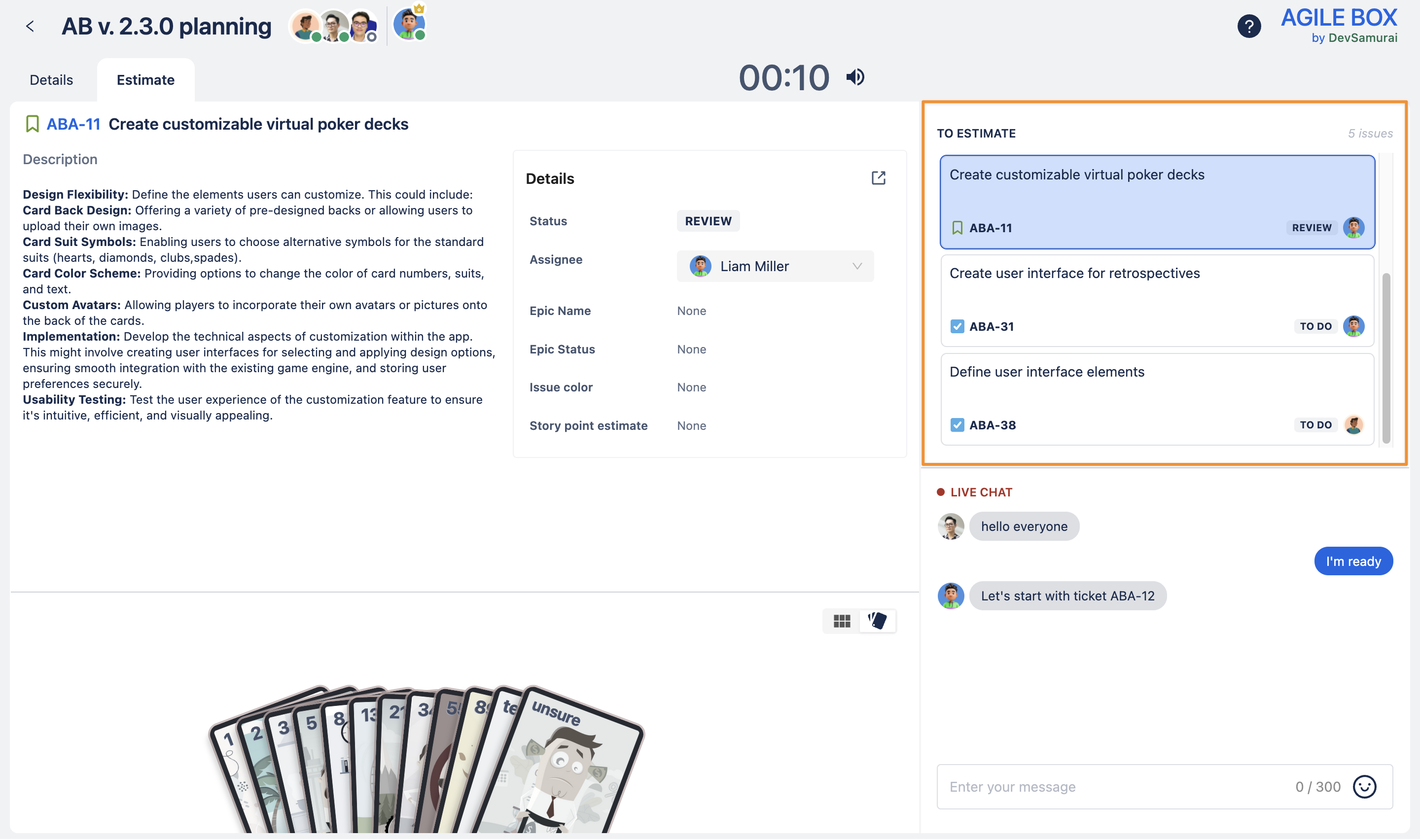
Task: Open the REVIEW status dropdown
Action: click(x=708, y=221)
